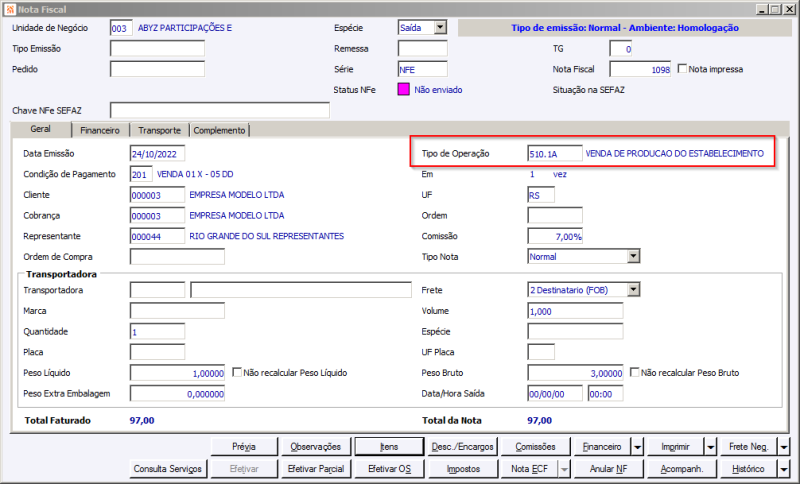Toggle Não recalcular Peso Bruto checkbox
The height and width of the screenshot is (484, 800).
(x=635, y=372)
